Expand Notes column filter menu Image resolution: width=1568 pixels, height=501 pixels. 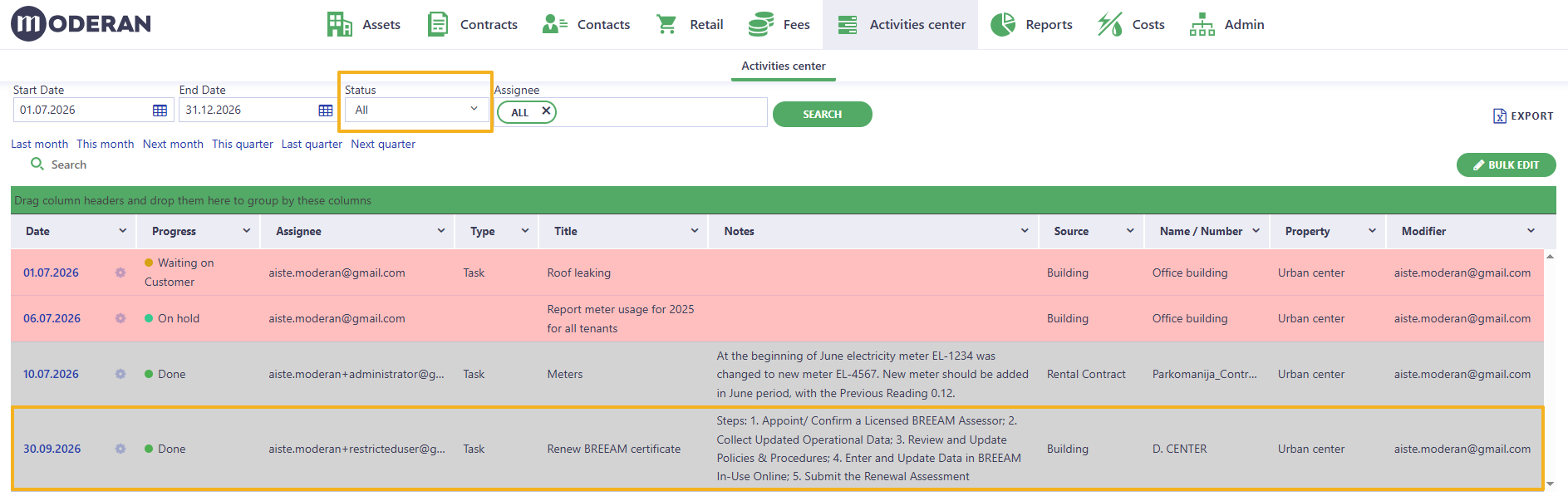pos(1025,231)
